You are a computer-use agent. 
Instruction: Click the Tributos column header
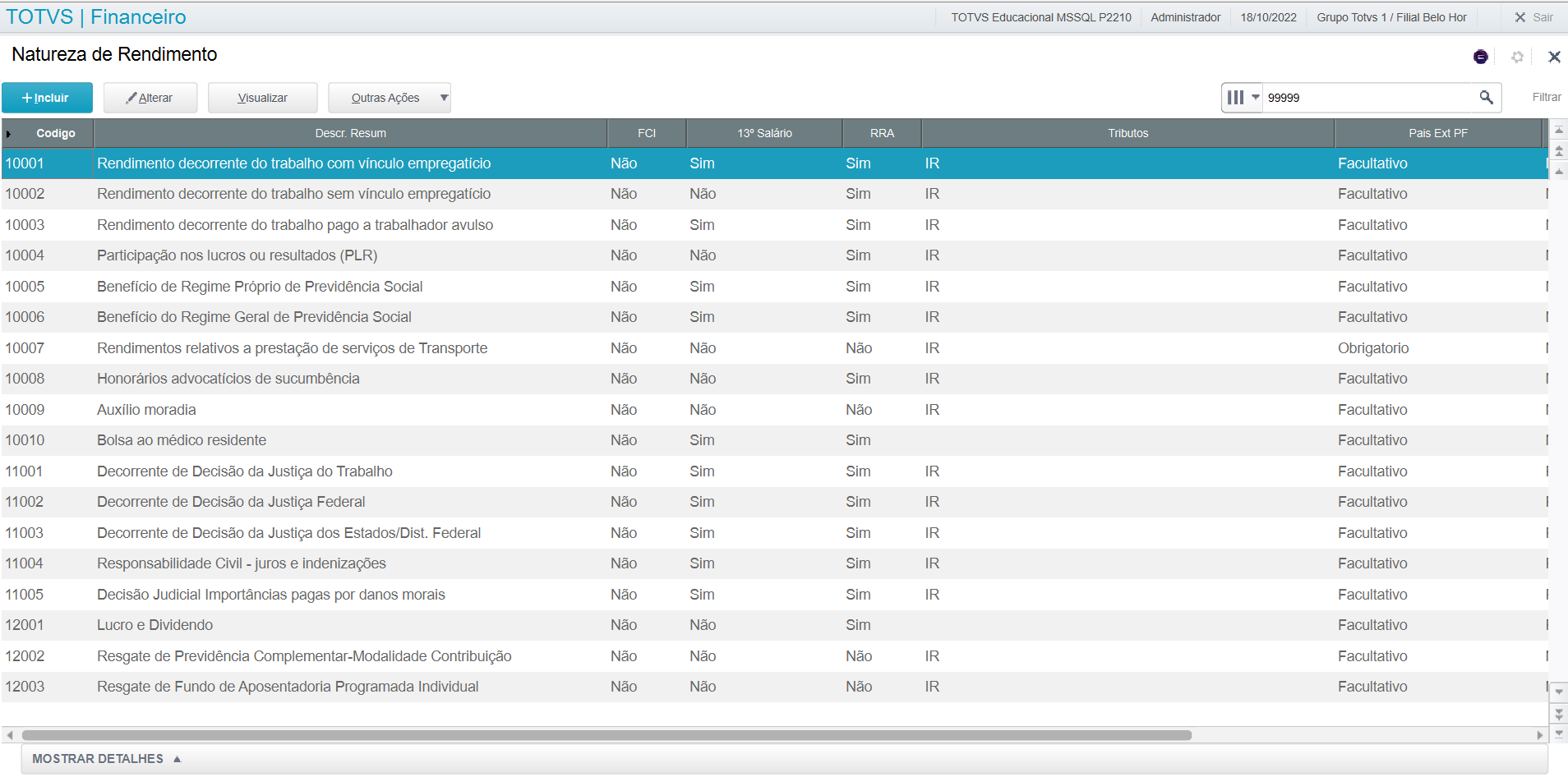coord(1128,133)
